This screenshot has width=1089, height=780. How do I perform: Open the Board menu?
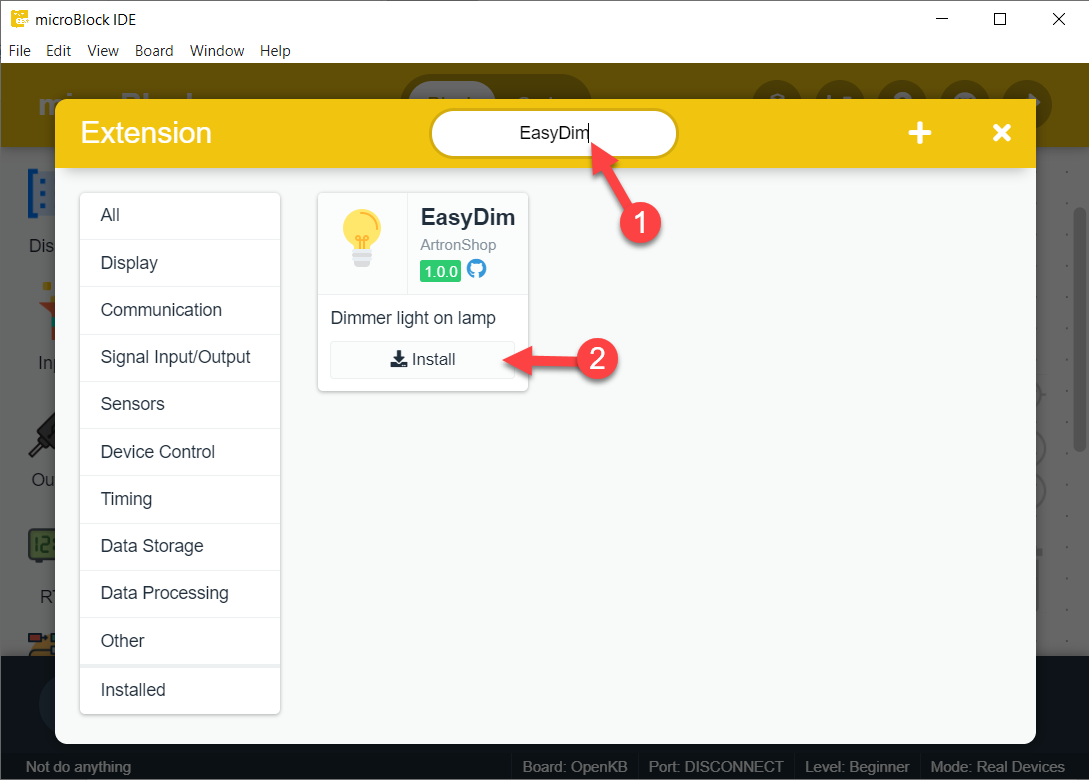(154, 51)
